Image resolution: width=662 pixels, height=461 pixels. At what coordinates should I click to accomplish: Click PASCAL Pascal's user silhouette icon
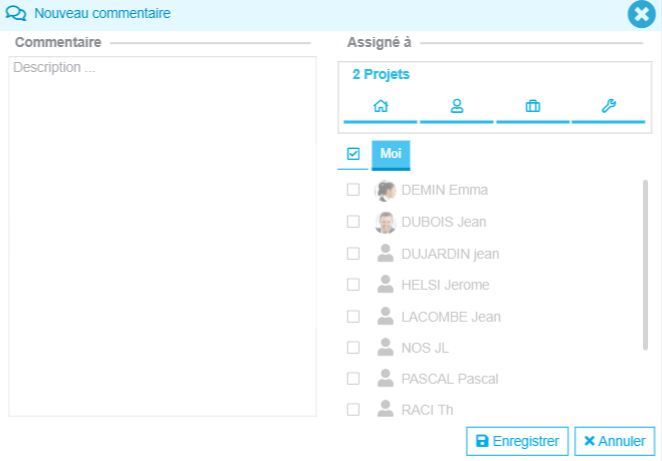point(385,379)
